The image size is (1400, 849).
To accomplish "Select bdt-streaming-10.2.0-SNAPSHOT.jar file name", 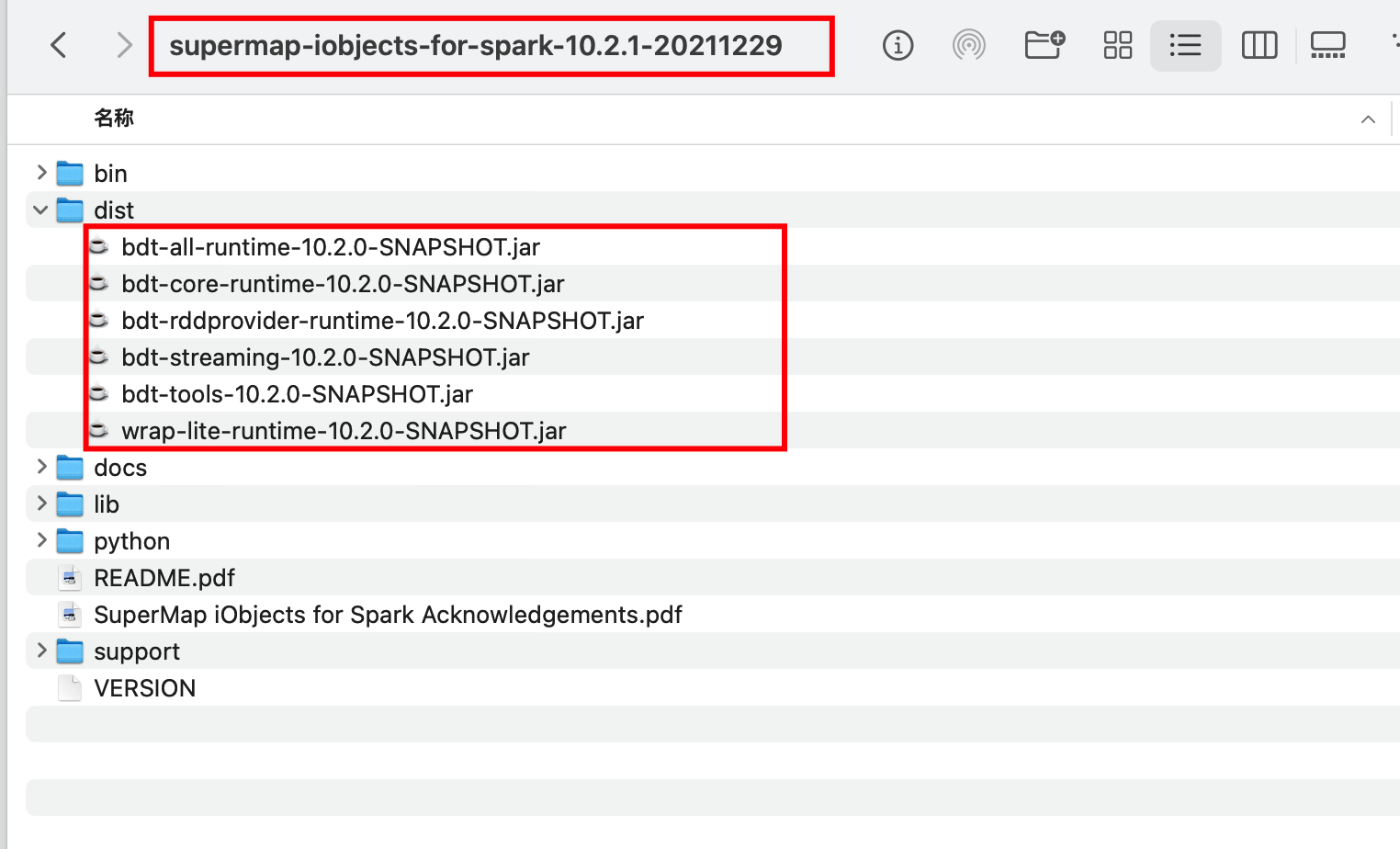I will (326, 357).
